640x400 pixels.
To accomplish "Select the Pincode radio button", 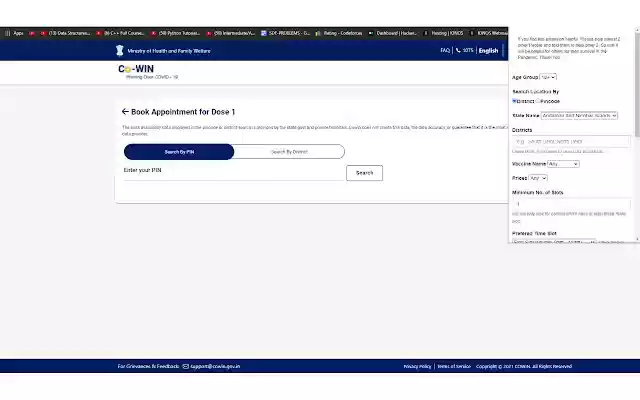I will click(538, 101).
